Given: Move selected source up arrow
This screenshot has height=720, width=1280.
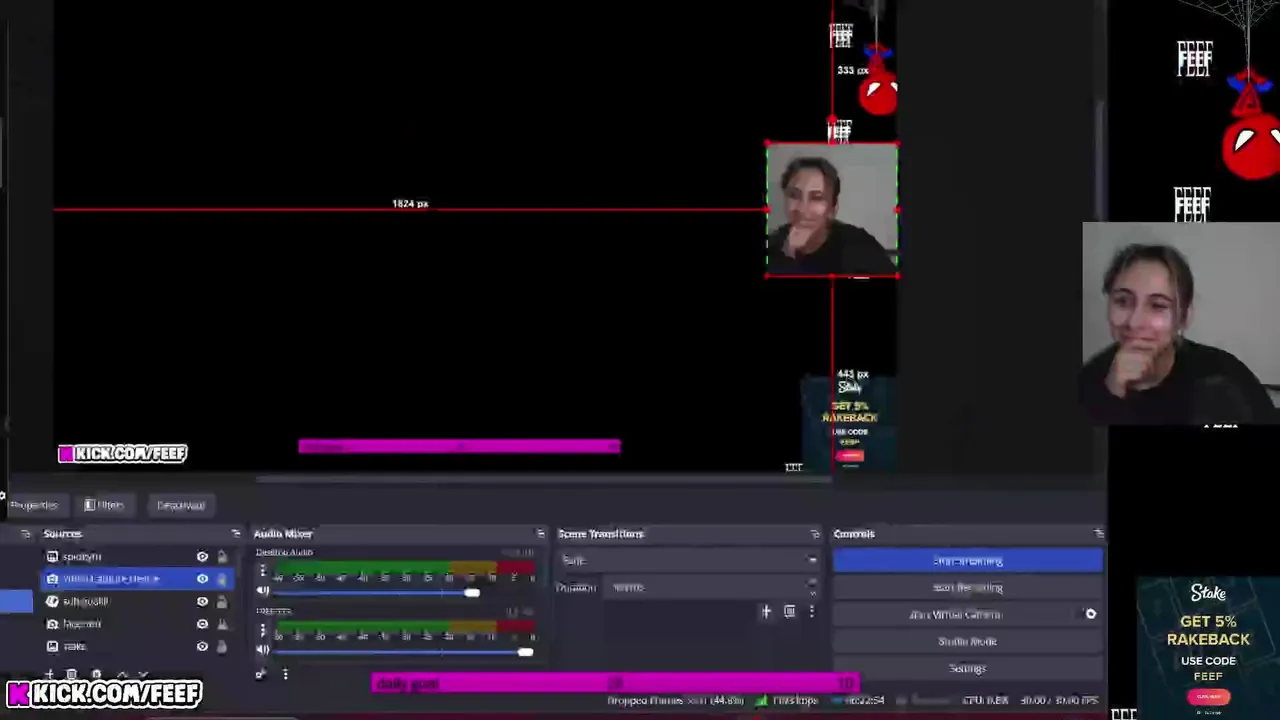Looking at the screenshot, I should pyautogui.click(x=121, y=675).
